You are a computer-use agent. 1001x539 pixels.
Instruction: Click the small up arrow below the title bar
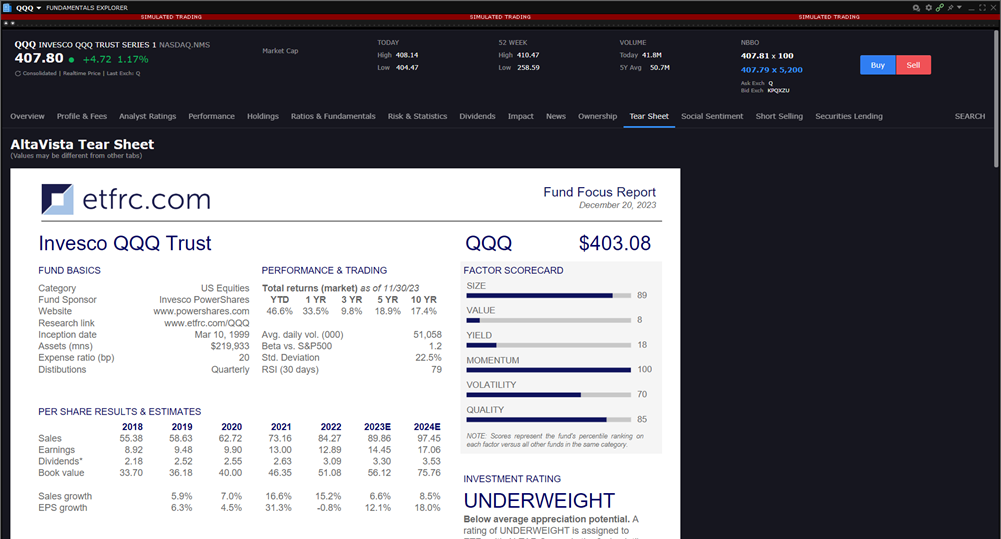point(6,23)
